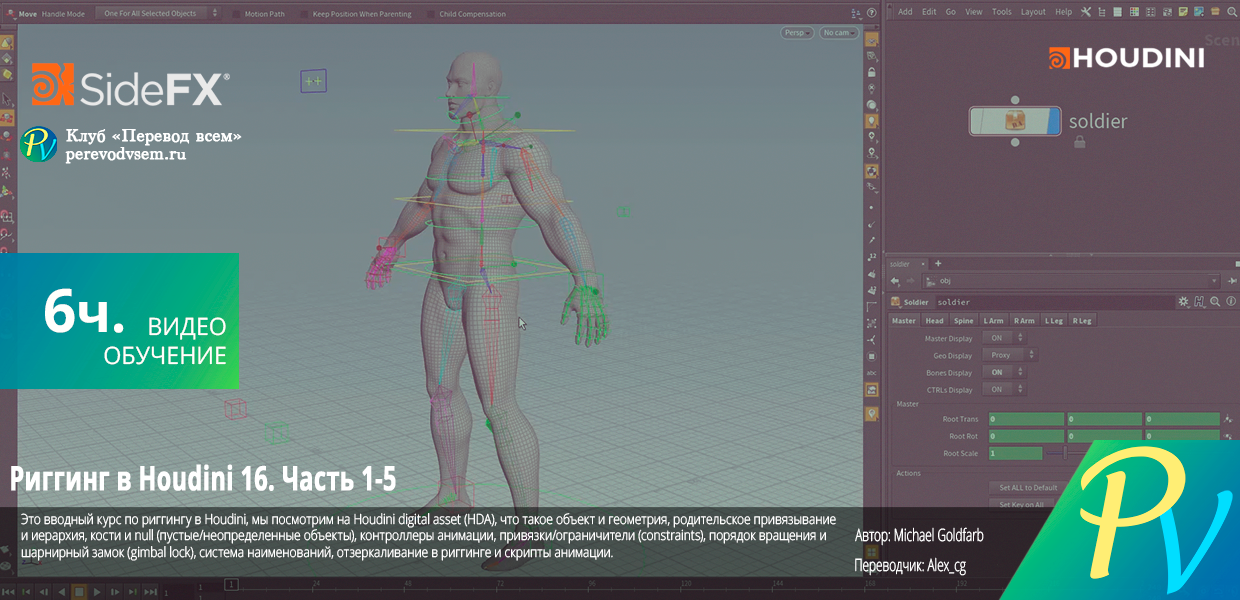The image size is (1240, 600).
Task: Click the parameter info icon
Action: [1229, 302]
